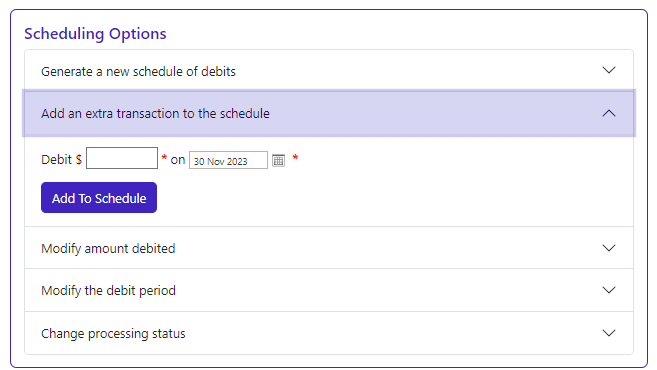The height and width of the screenshot is (370, 657).
Task: Click the date field showing 30 Nov 2023
Action: (228, 160)
